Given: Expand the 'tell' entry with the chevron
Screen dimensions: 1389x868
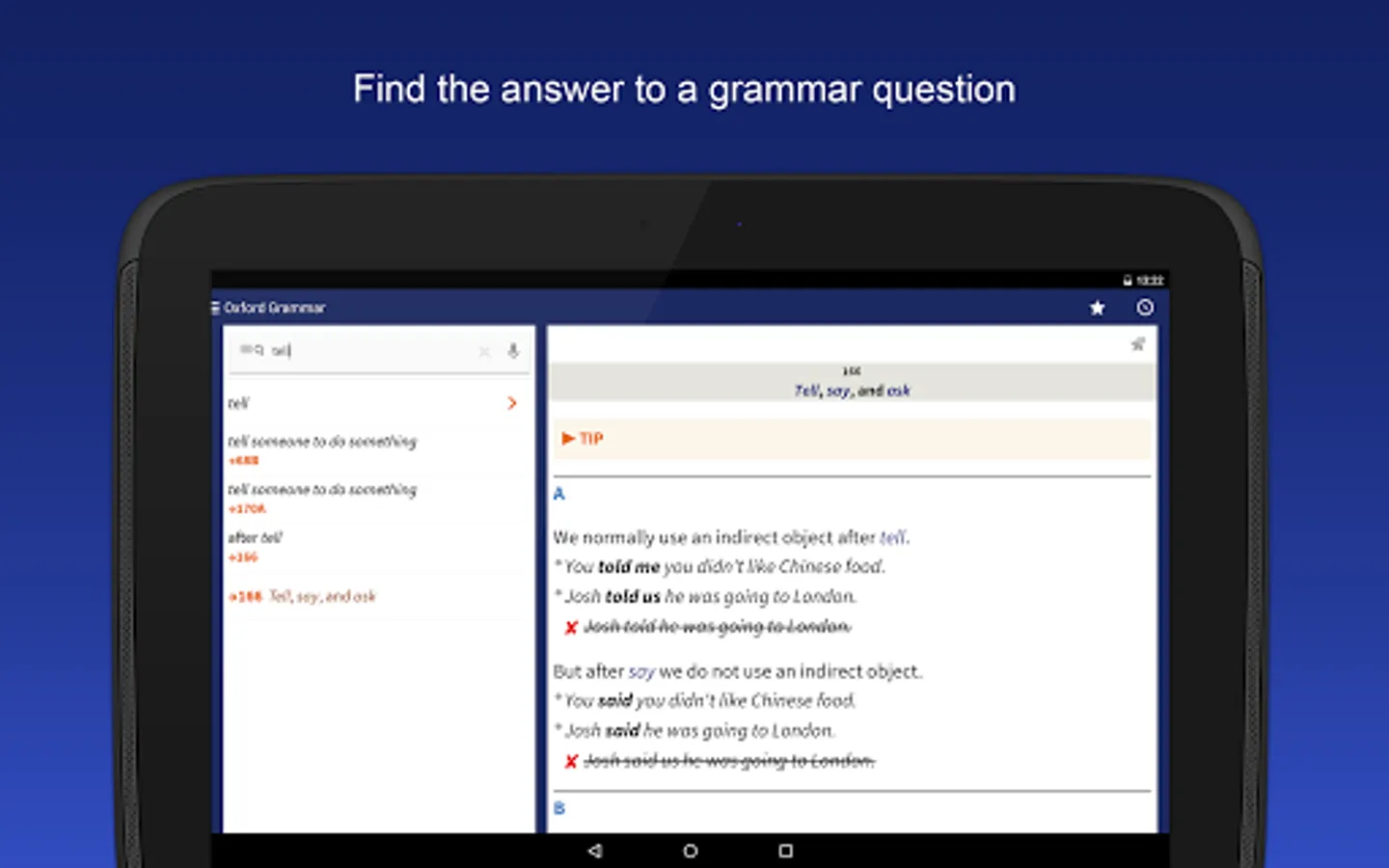Looking at the screenshot, I should click(512, 403).
